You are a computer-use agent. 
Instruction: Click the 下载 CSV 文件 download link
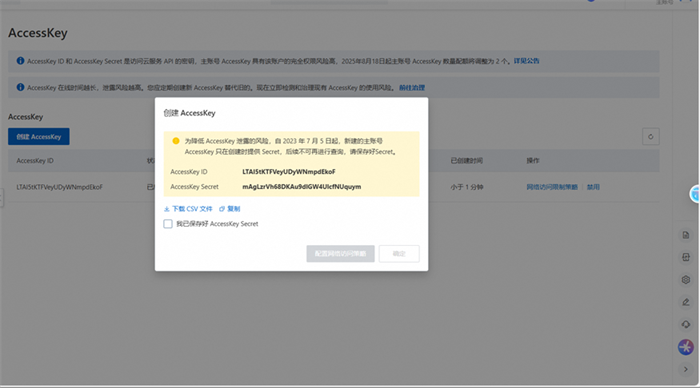(188, 209)
